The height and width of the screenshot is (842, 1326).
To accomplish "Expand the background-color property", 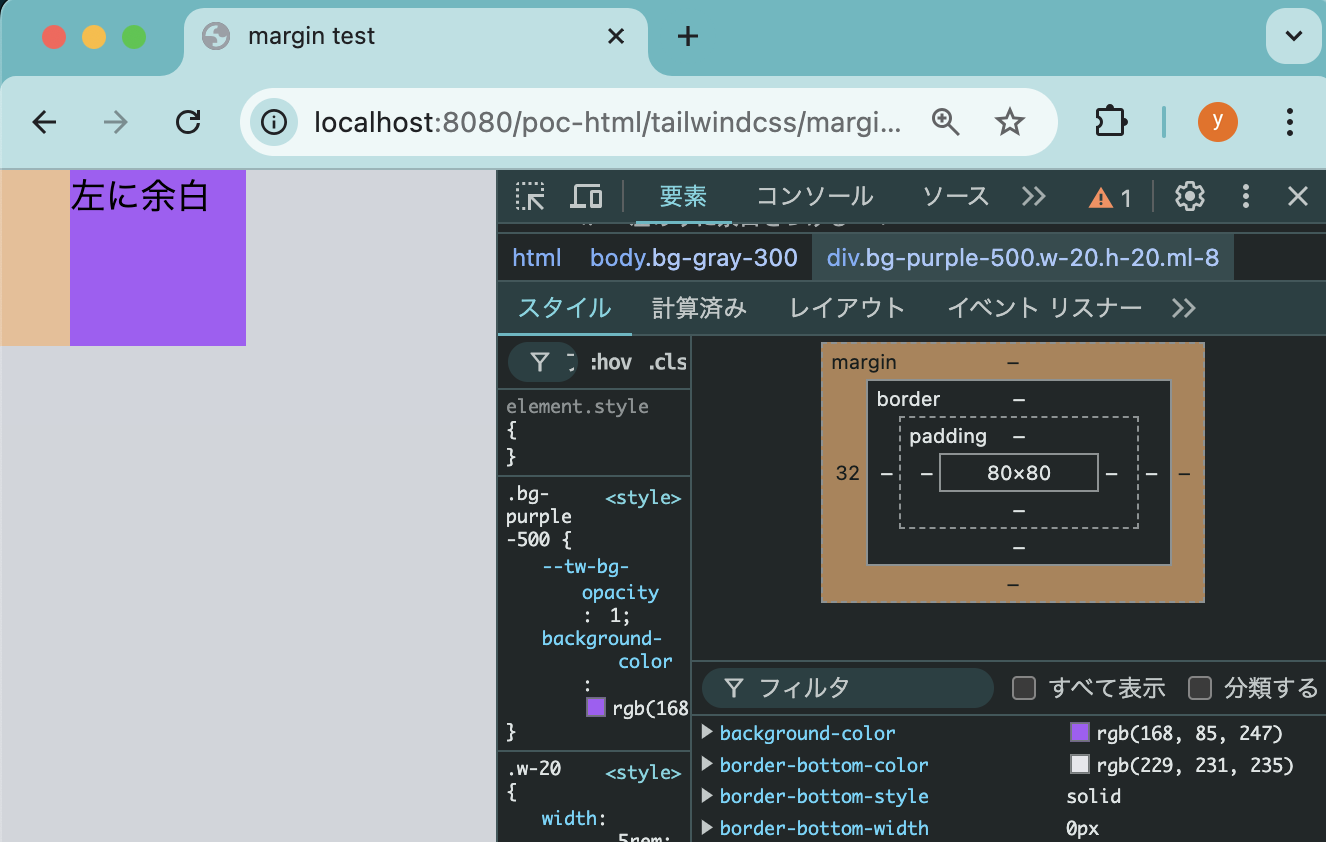I will pos(707,732).
